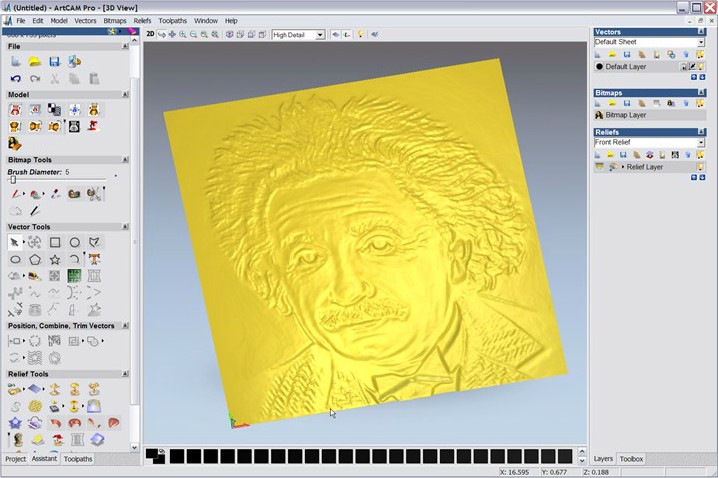Image resolution: width=718 pixels, height=478 pixels.
Task: Open the High Detail dropdown
Action: 320,35
